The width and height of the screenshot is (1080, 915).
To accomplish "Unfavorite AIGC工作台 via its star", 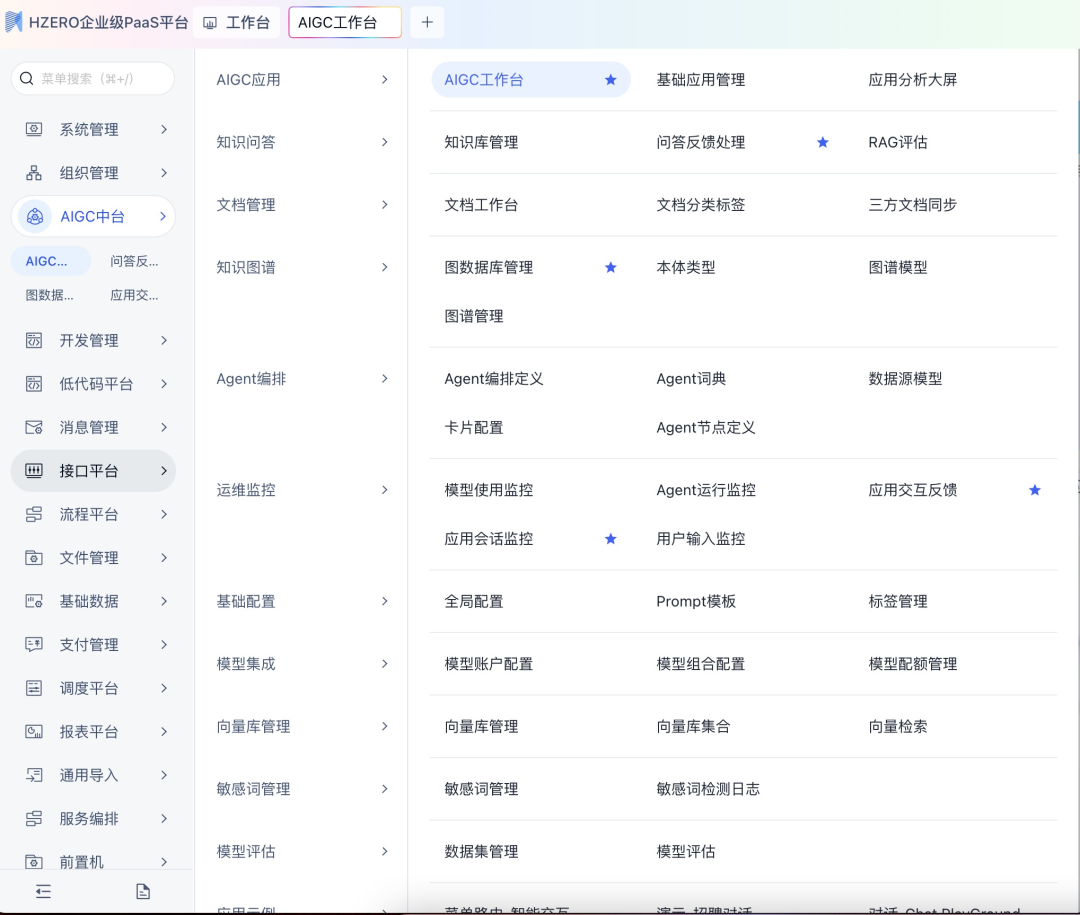I will click(611, 80).
